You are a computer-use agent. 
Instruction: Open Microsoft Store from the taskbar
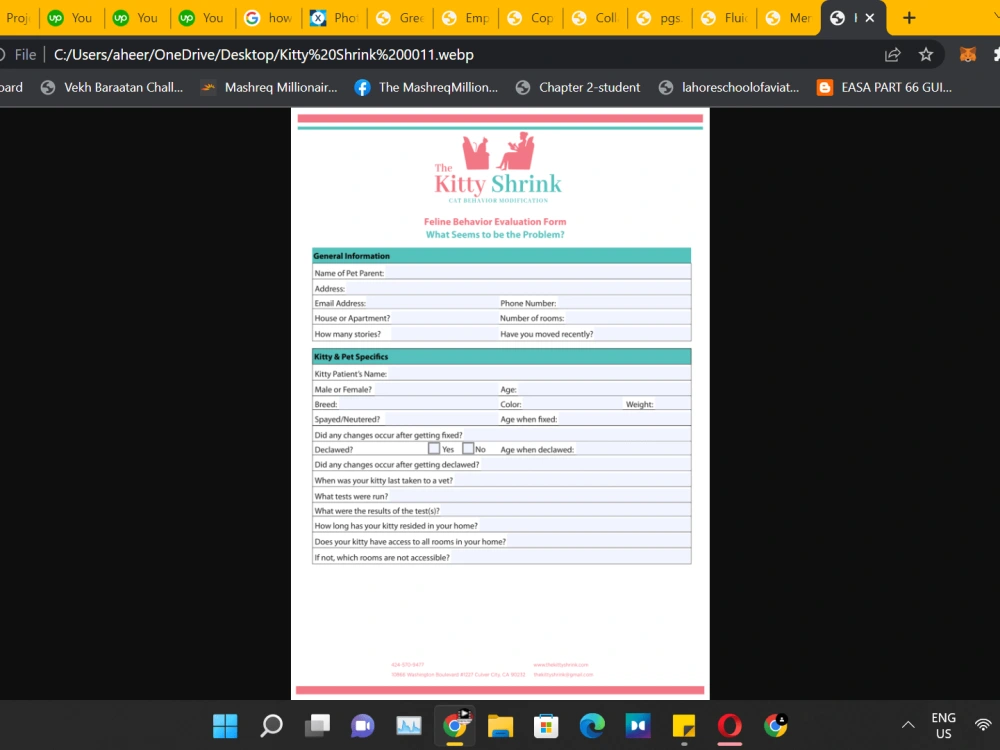click(545, 727)
